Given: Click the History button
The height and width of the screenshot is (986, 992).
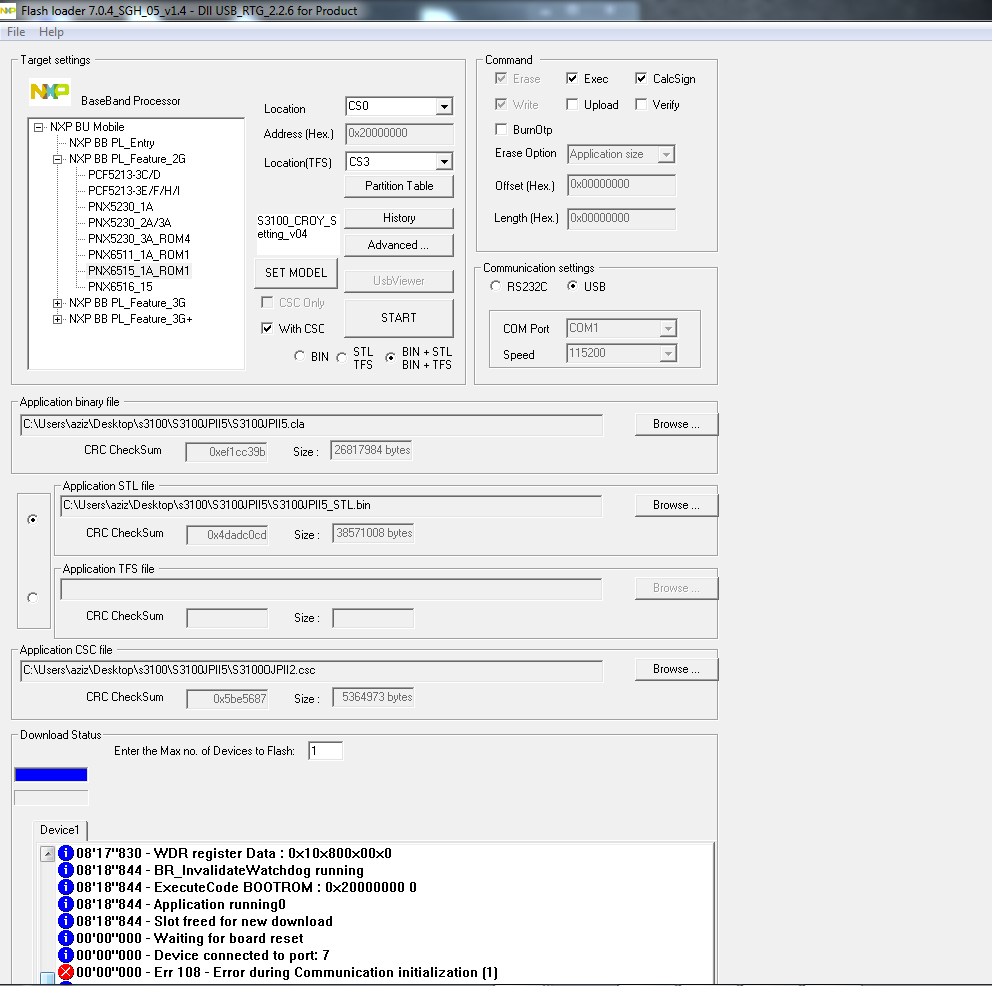Looking at the screenshot, I should pos(399,218).
